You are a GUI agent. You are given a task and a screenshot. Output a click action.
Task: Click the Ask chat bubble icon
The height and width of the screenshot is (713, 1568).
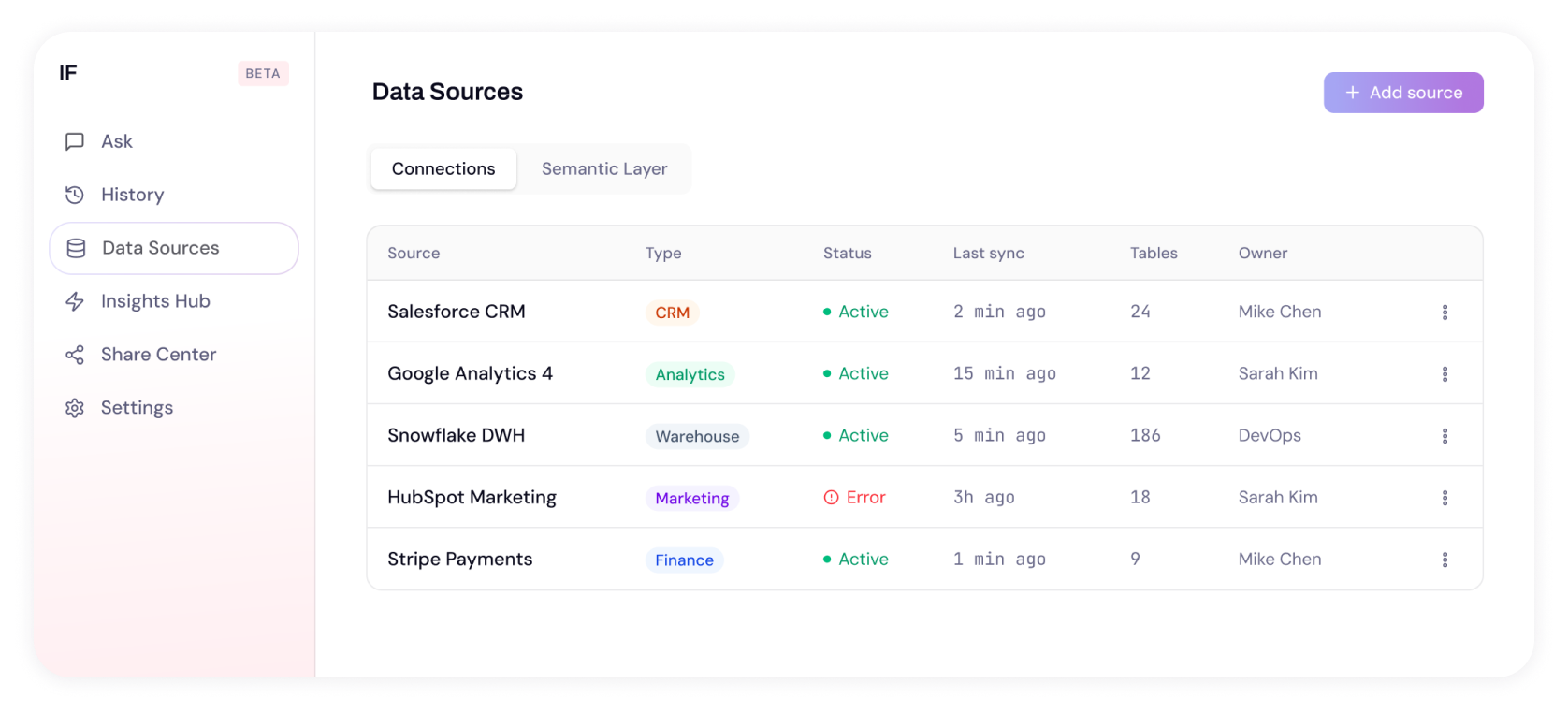point(75,141)
